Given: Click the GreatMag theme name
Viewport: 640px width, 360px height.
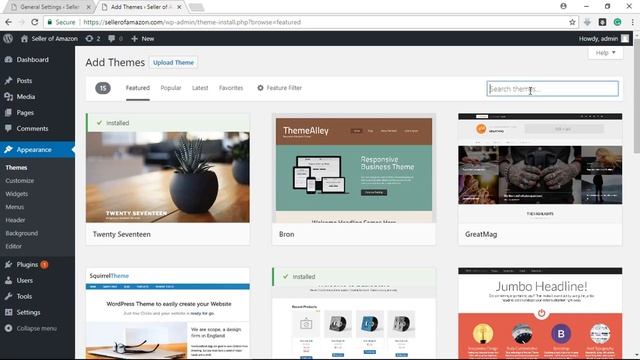Looking at the screenshot, I should [x=481, y=234].
